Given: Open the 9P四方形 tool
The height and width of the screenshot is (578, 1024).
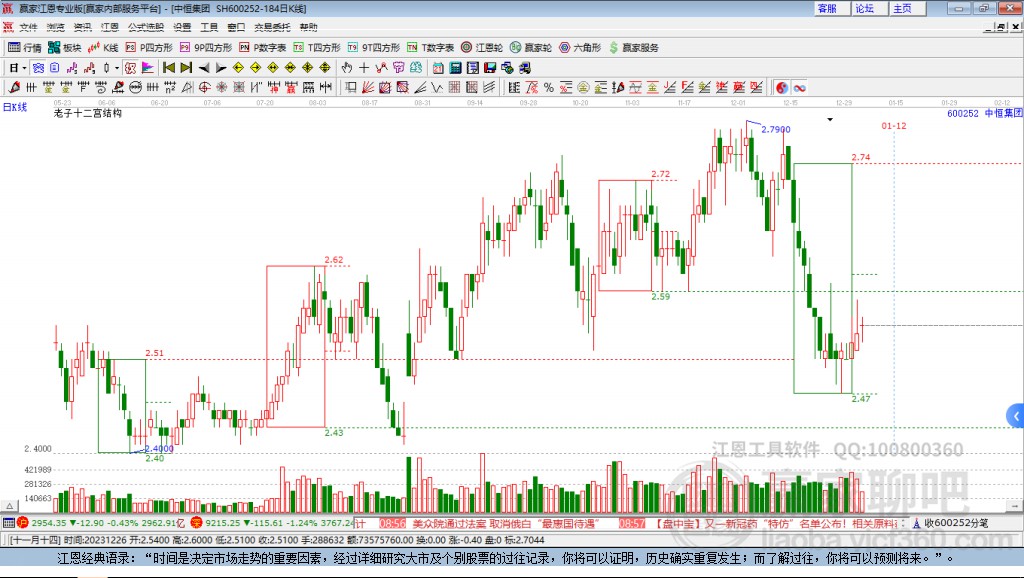Looking at the screenshot, I should click(x=206, y=48).
